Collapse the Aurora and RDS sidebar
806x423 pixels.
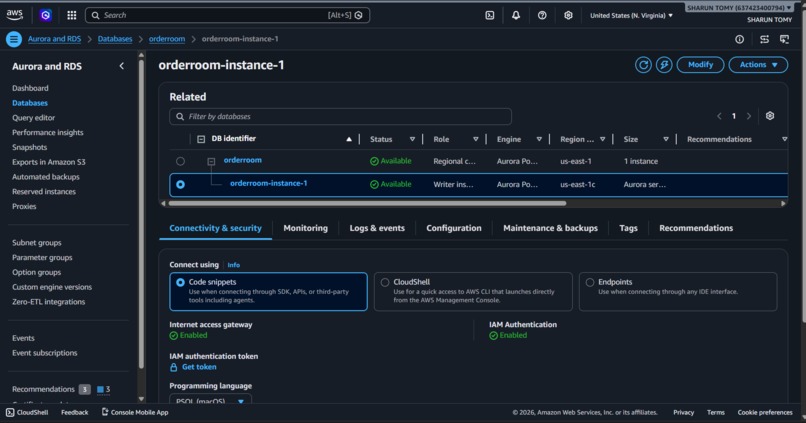pyautogui.click(x=121, y=66)
